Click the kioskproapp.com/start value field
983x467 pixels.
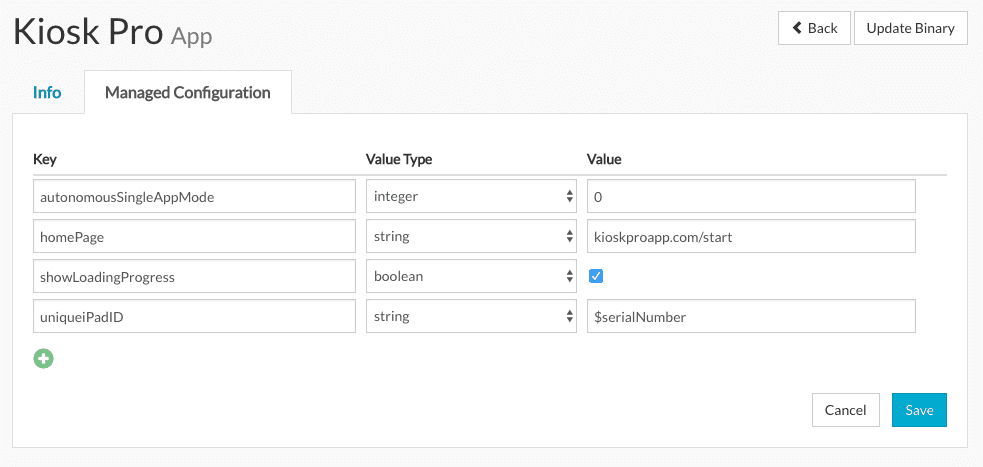click(751, 236)
